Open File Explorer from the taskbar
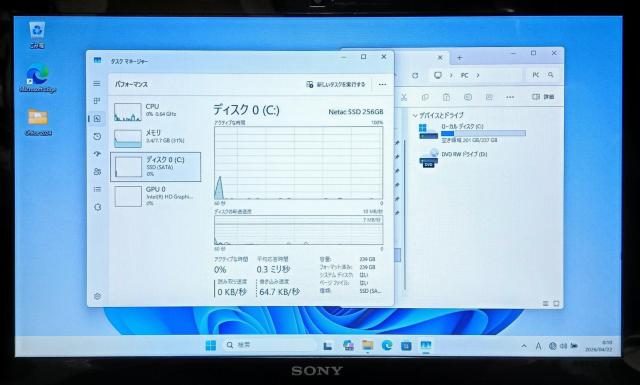The image size is (640, 385). tap(368, 345)
